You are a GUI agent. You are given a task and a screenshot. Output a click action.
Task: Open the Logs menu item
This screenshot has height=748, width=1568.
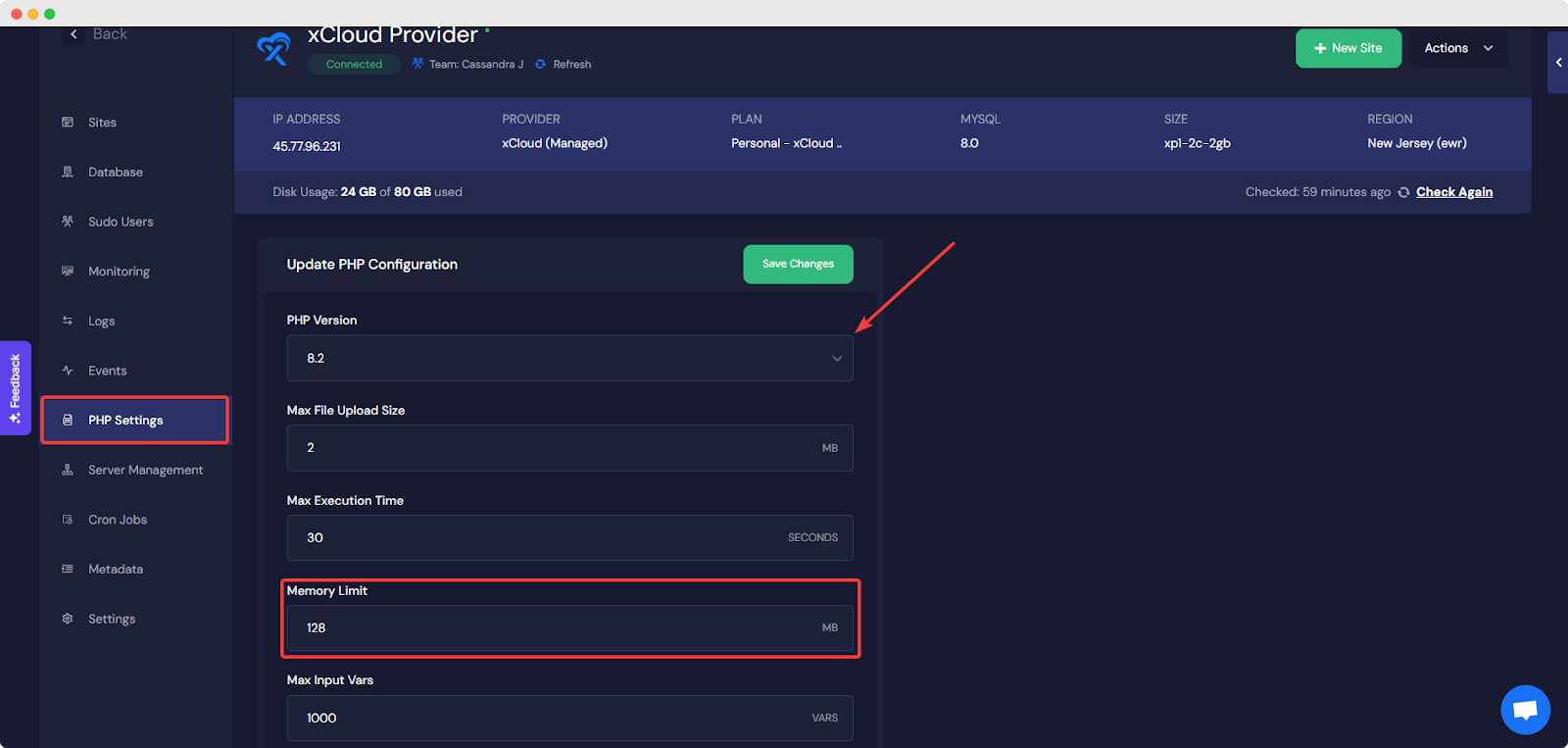(102, 322)
